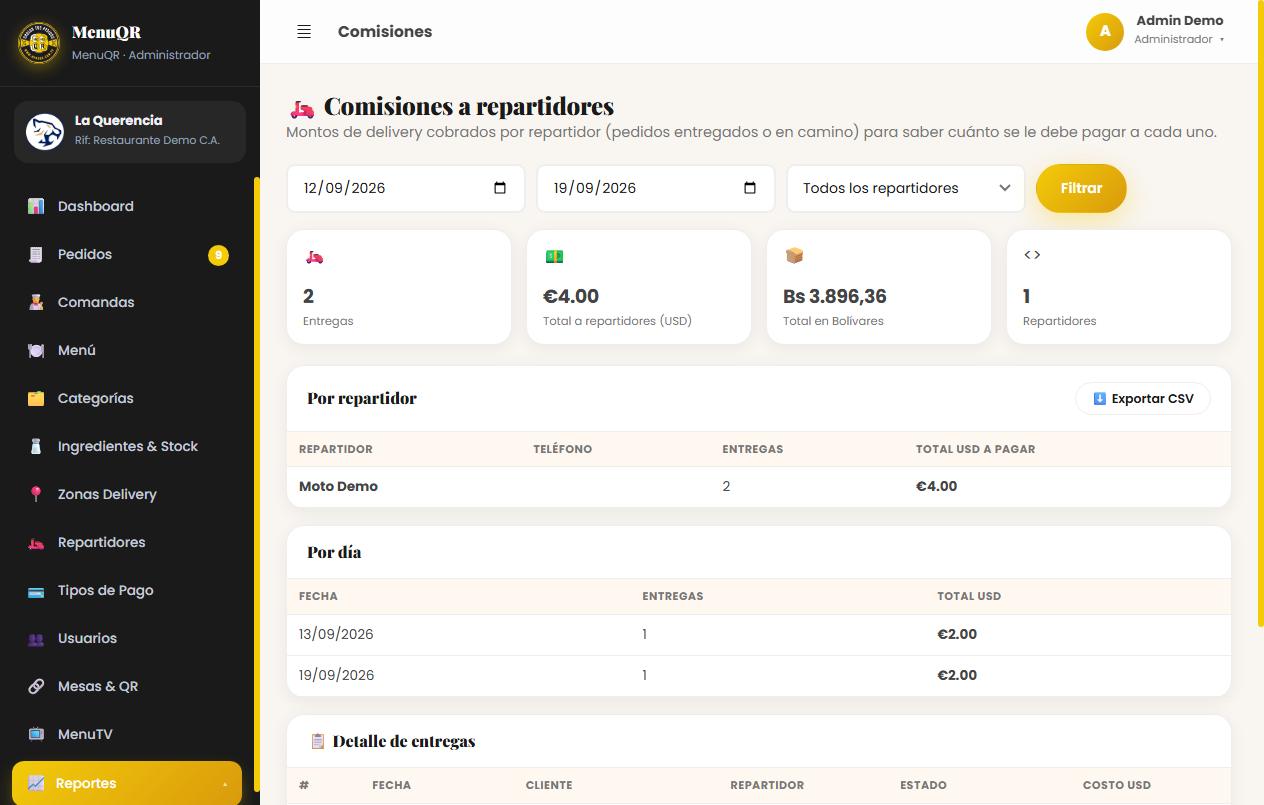Click the Tipos de Pago card icon

[36, 590]
